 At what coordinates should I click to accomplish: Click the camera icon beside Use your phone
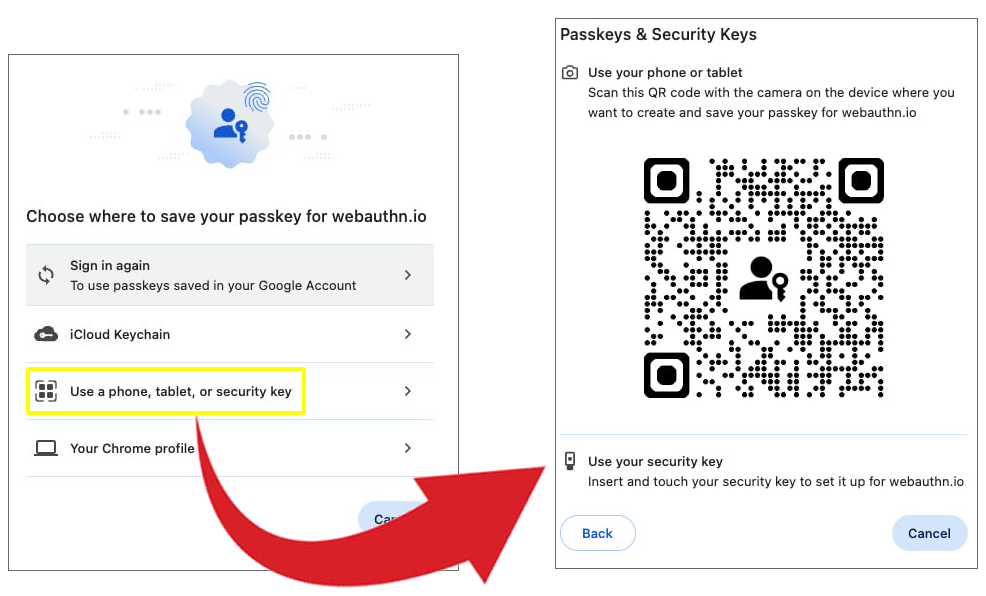pos(570,73)
